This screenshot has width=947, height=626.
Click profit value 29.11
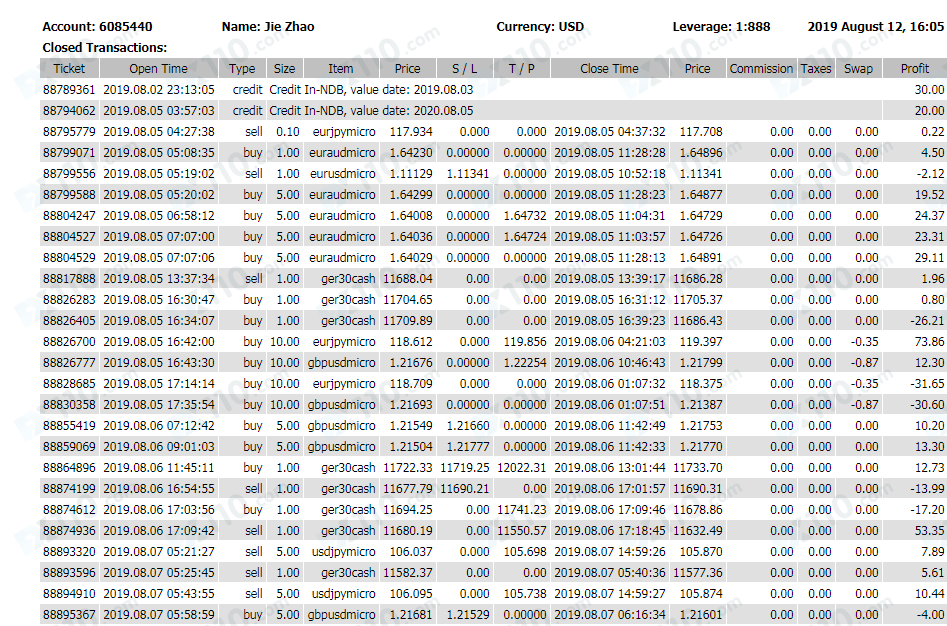coord(929,258)
